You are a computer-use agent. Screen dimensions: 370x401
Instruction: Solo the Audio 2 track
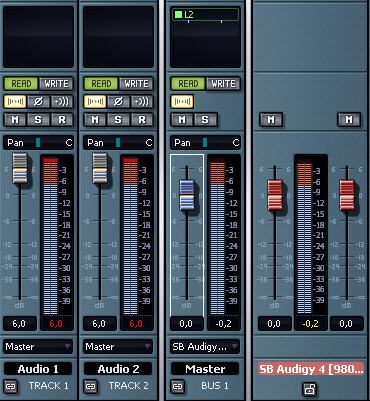[x=118, y=120]
